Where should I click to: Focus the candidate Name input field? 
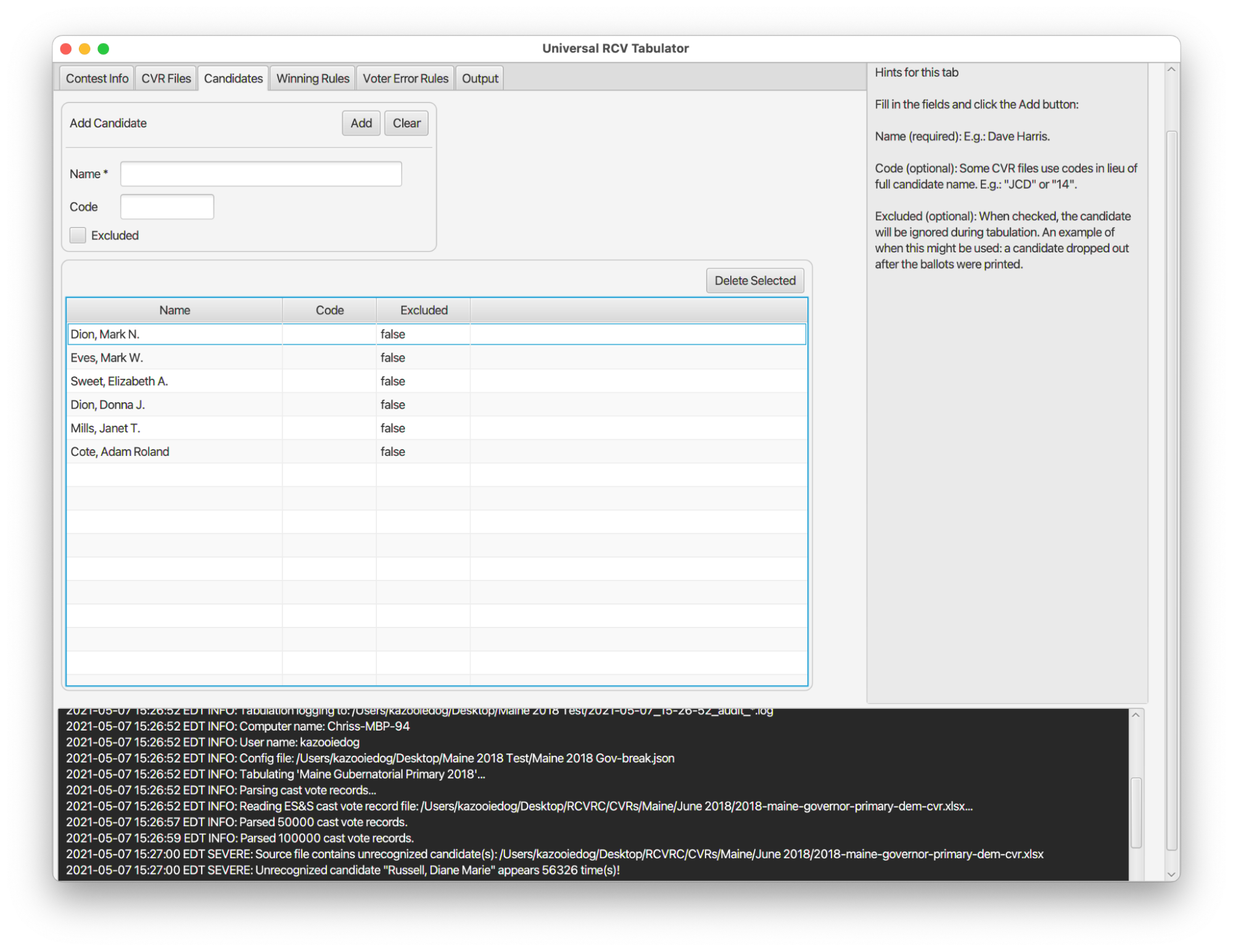click(261, 174)
